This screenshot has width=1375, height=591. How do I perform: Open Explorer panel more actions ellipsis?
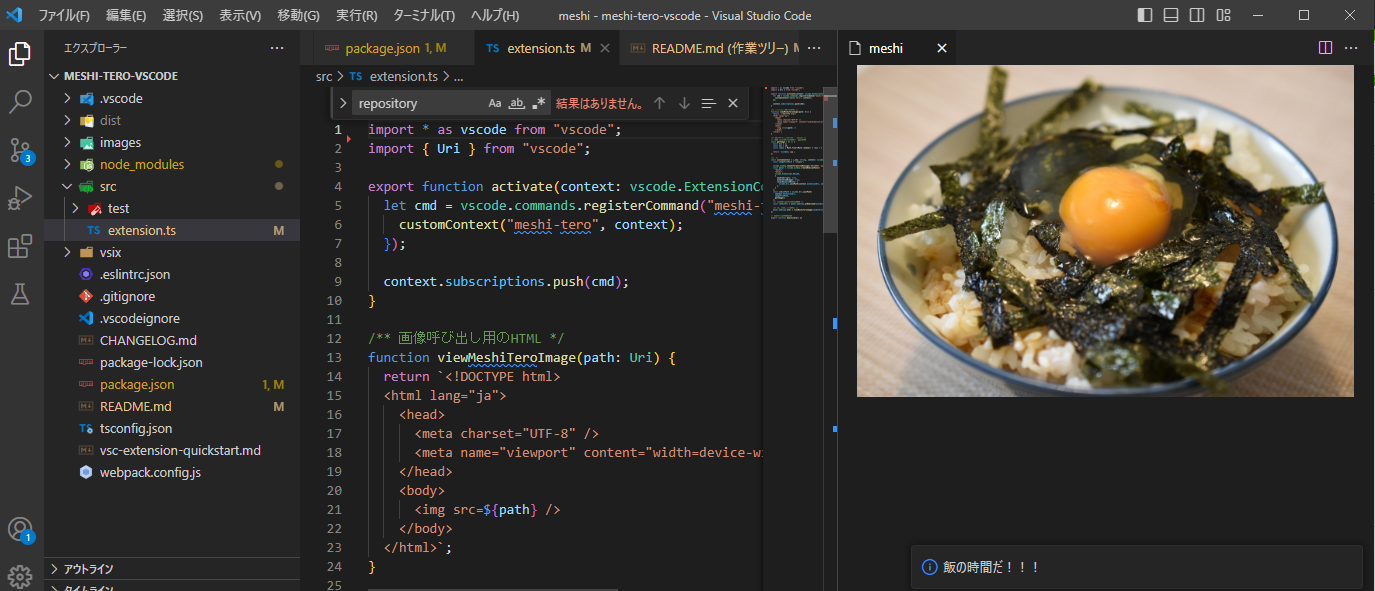[x=277, y=48]
